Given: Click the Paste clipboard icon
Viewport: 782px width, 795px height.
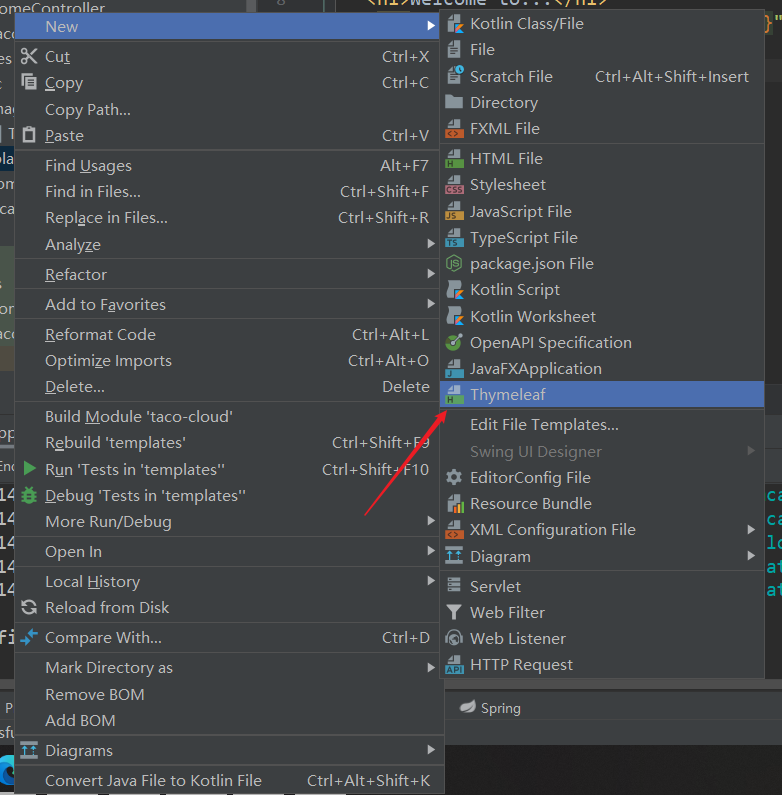Looking at the screenshot, I should pos(29,135).
